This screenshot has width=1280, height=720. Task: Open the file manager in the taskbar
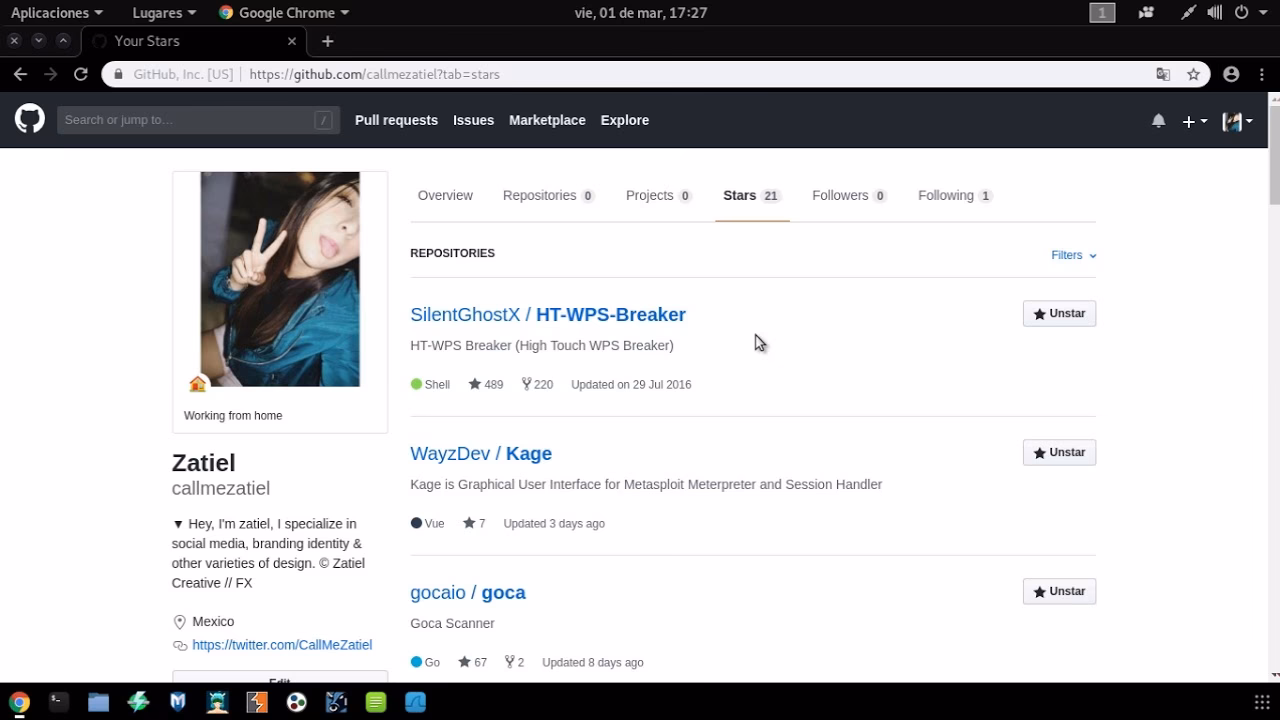tap(98, 702)
